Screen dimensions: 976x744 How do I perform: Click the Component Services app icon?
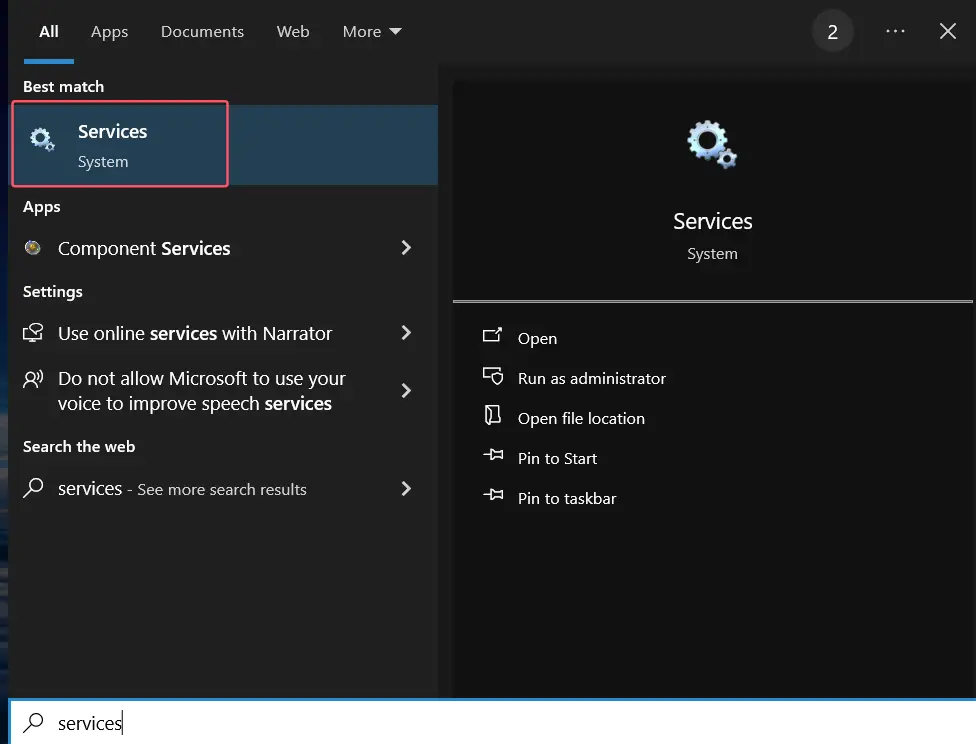coord(34,249)
